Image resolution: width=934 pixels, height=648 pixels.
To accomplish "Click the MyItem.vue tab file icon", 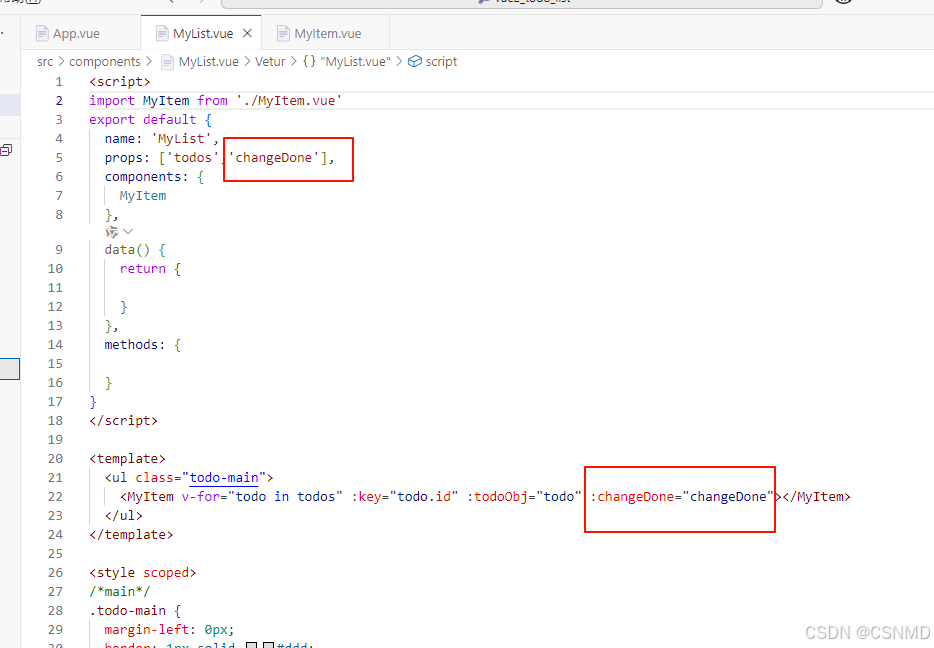I will point(283,33).
